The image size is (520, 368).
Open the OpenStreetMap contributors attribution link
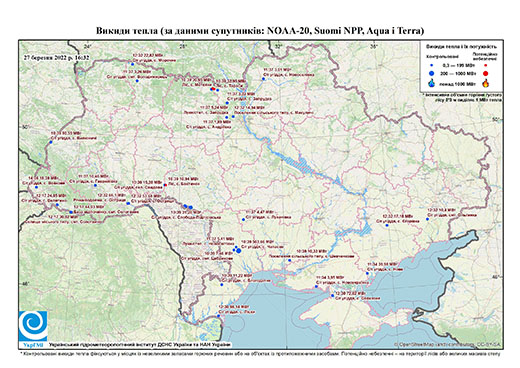pos(447,344)
